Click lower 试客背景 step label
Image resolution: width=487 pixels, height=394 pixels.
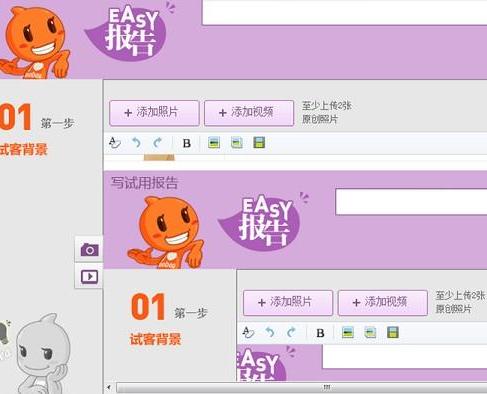(x=155, y=339)
